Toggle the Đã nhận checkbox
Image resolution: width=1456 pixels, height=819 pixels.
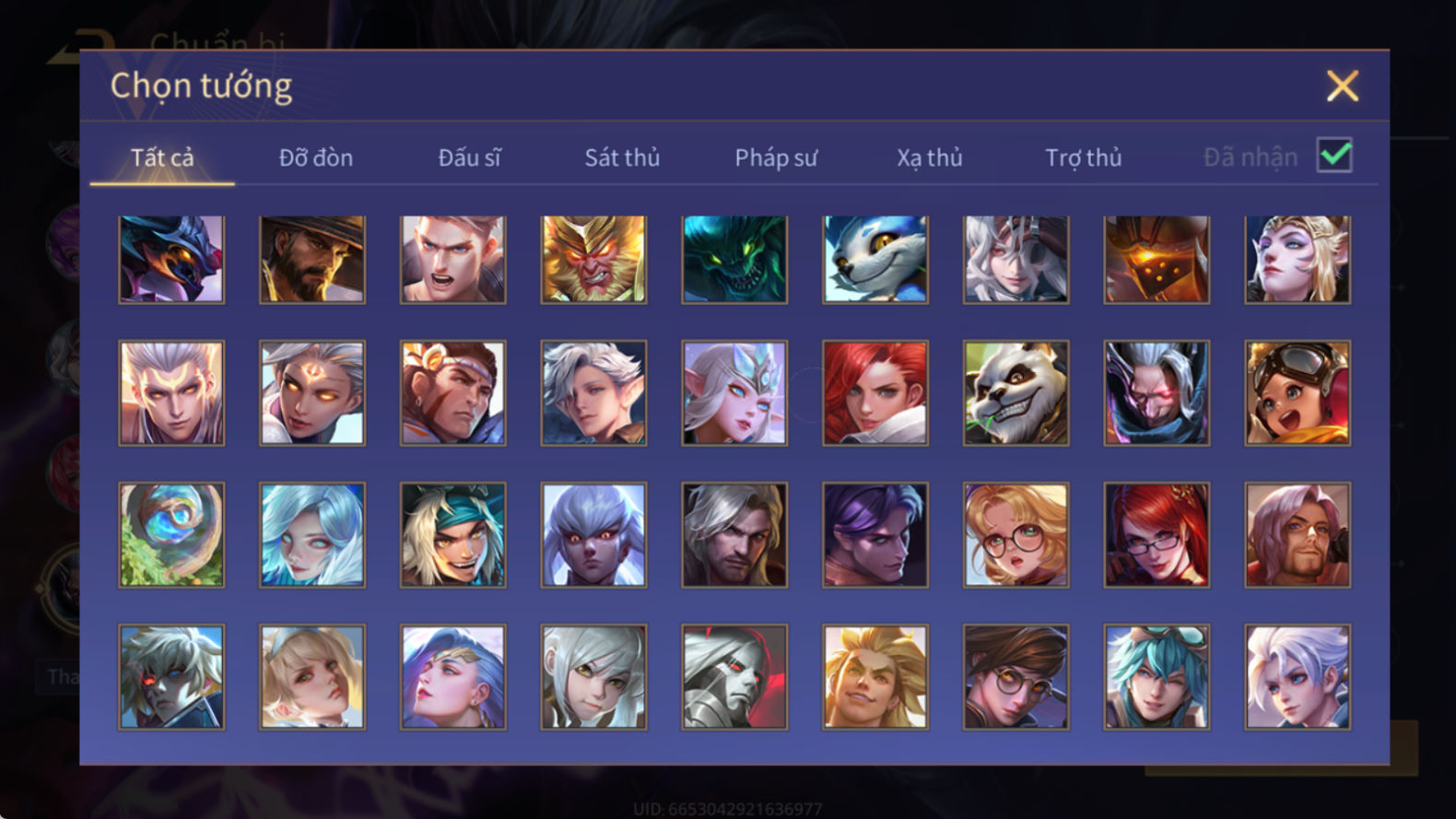pyautogui.click(x=1334, y=156)
